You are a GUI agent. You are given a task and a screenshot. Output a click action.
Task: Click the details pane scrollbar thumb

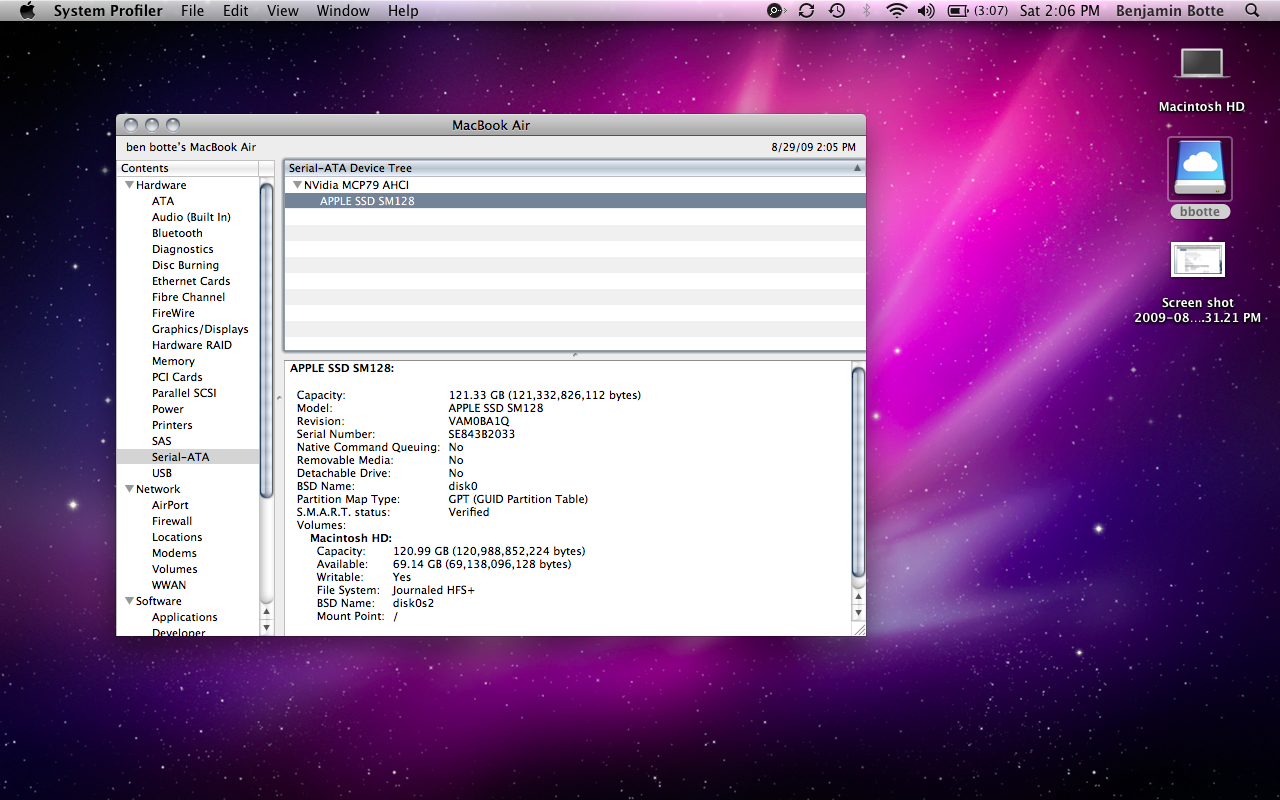click(x=858, y=472)
